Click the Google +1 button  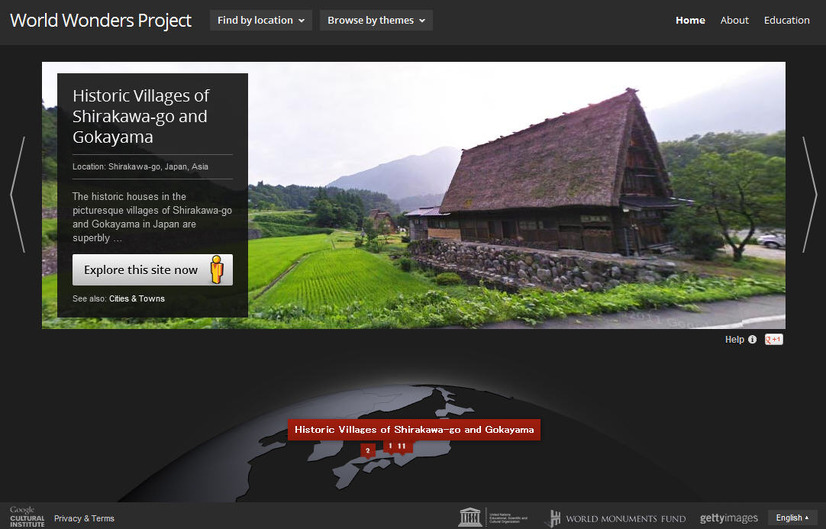point(774,339)
